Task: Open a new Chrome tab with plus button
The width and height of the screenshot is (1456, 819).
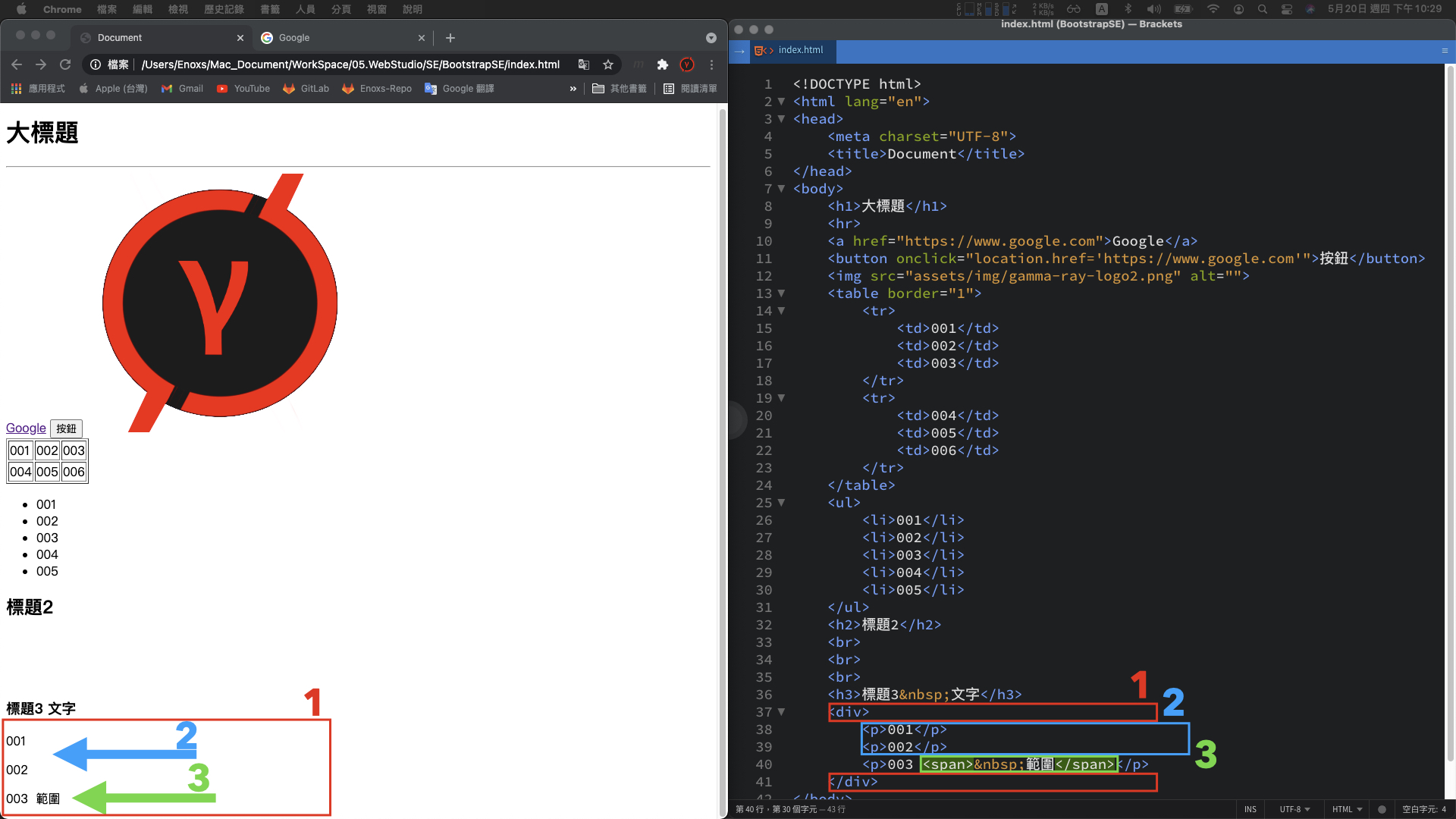Action: [x=450, y=38]
